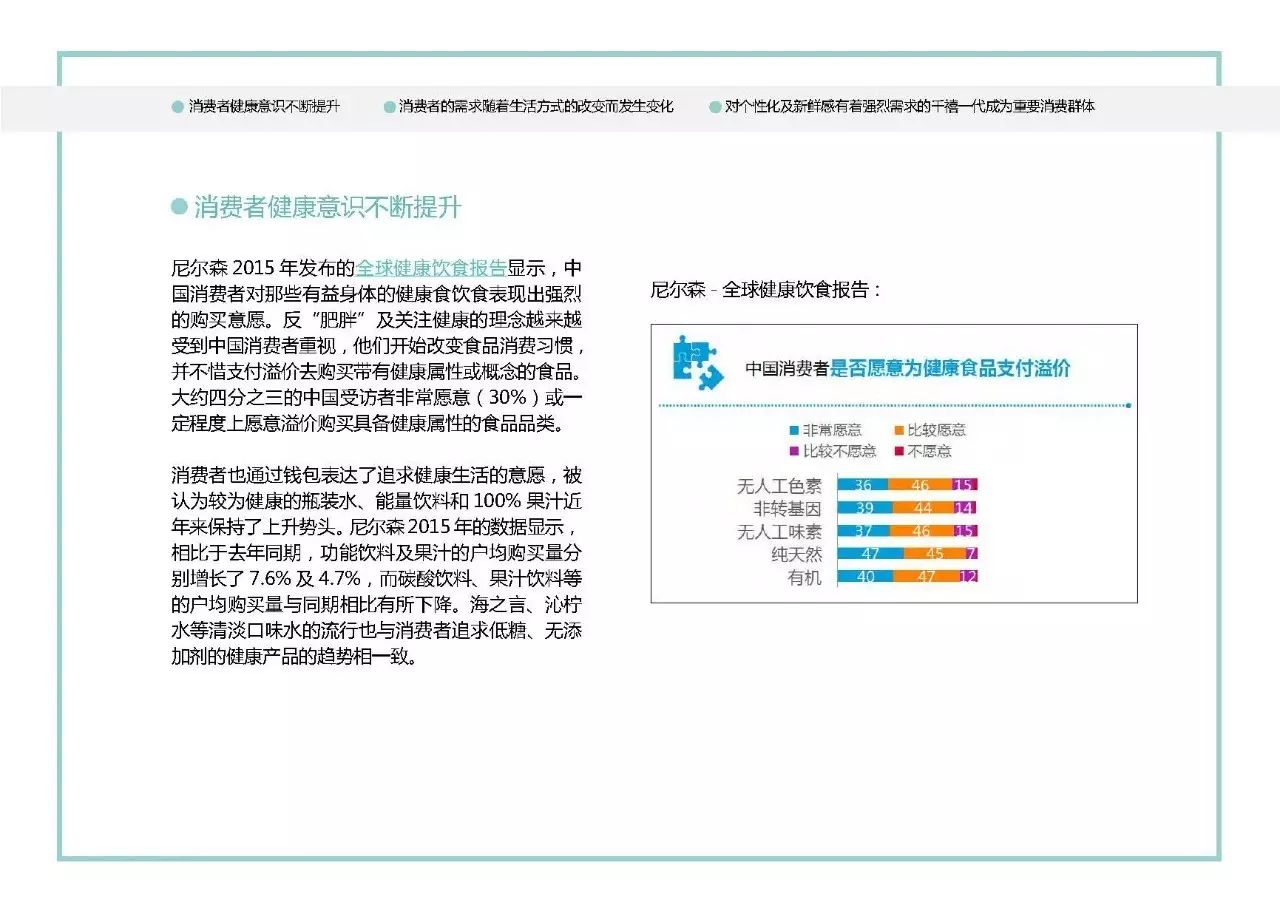Click the purple 15 bar in 无人工味素 row
Image resolution: width=1280 pixels, height=905 pixels.
pos(966,530)
